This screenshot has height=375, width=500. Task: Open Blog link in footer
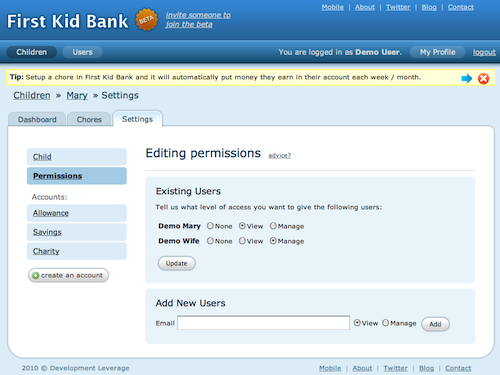tap(426, 368)
